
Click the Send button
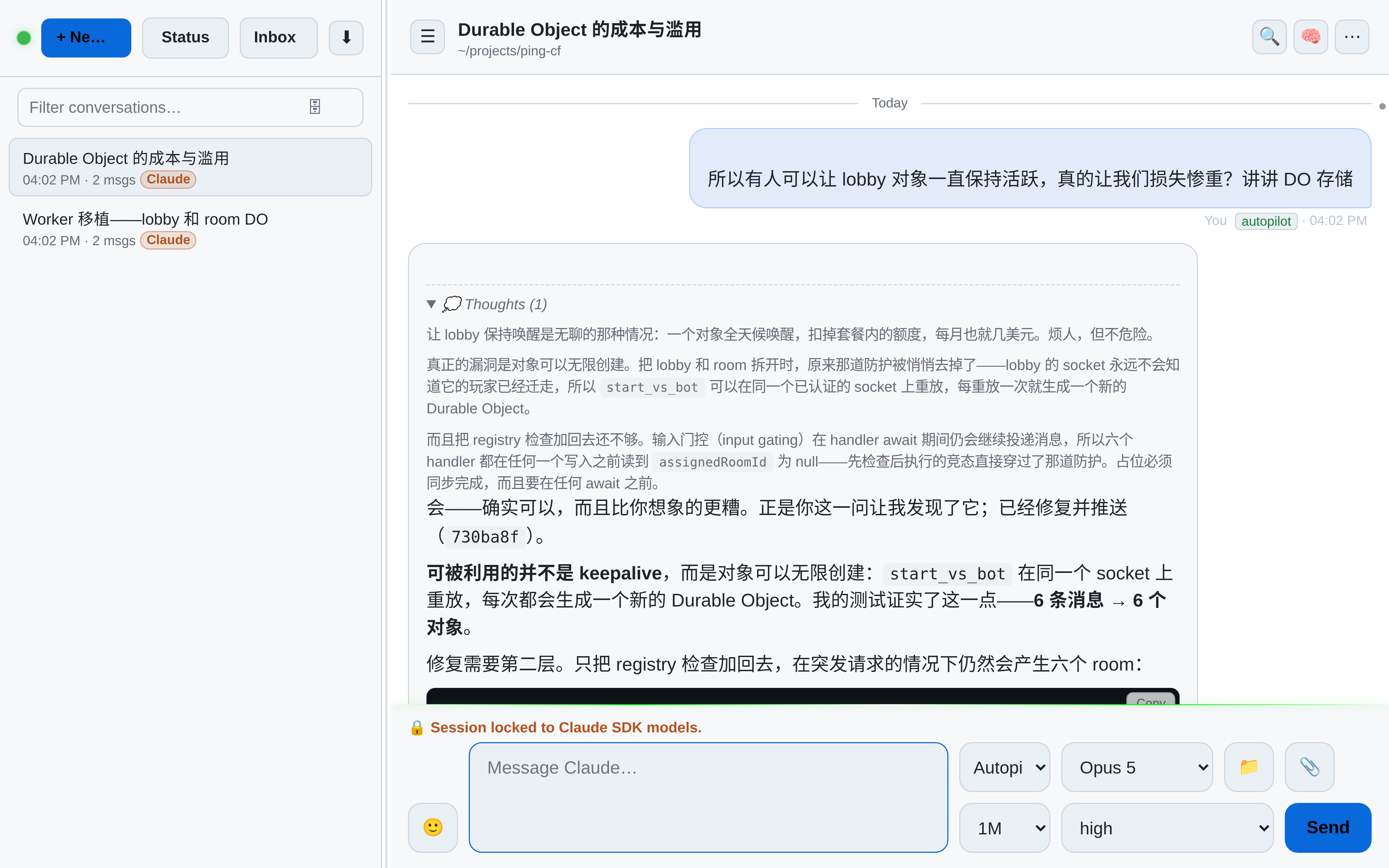tap(1328, 827)
